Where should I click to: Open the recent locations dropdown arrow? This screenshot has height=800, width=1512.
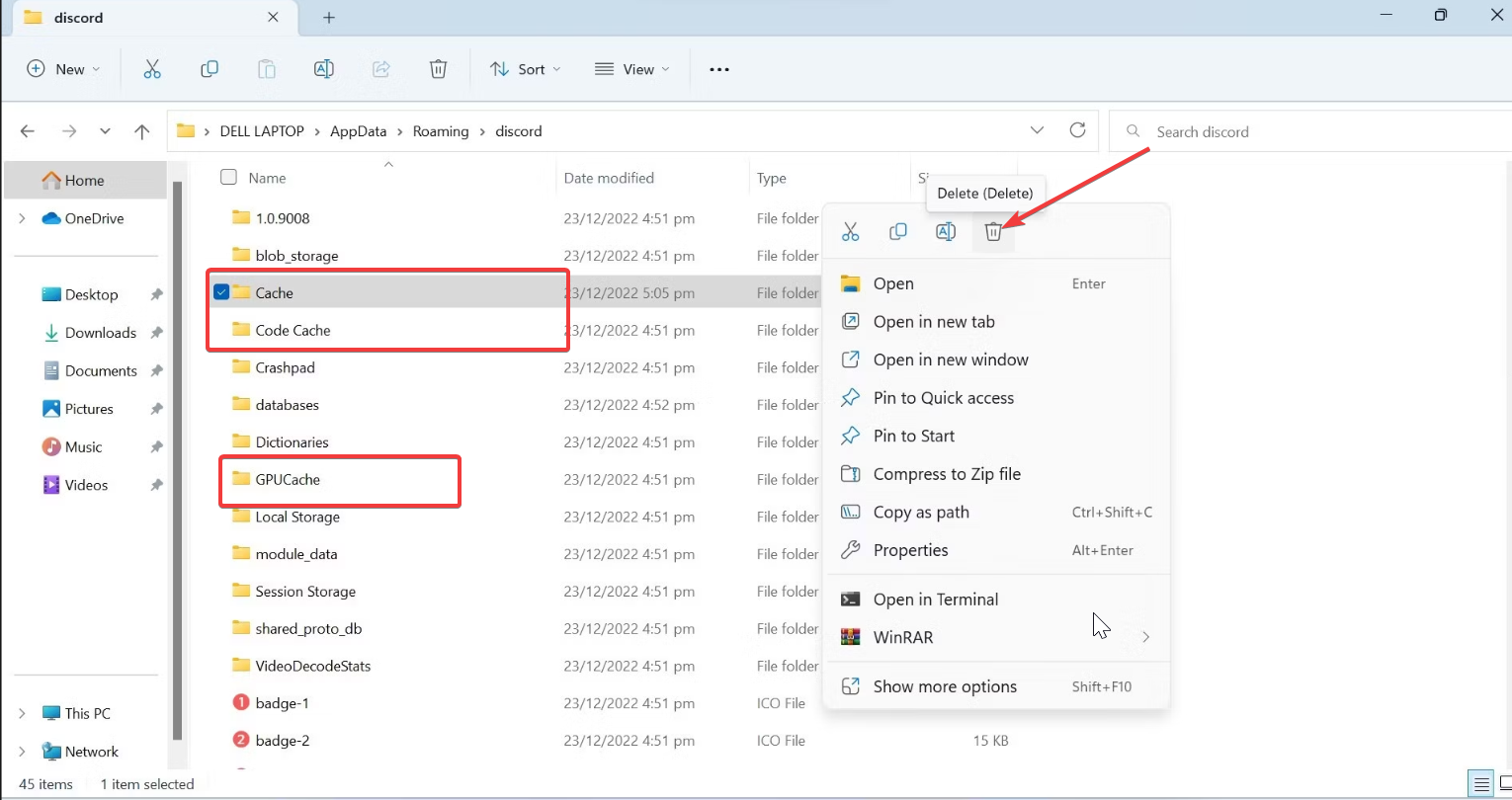tap(105, 131)
